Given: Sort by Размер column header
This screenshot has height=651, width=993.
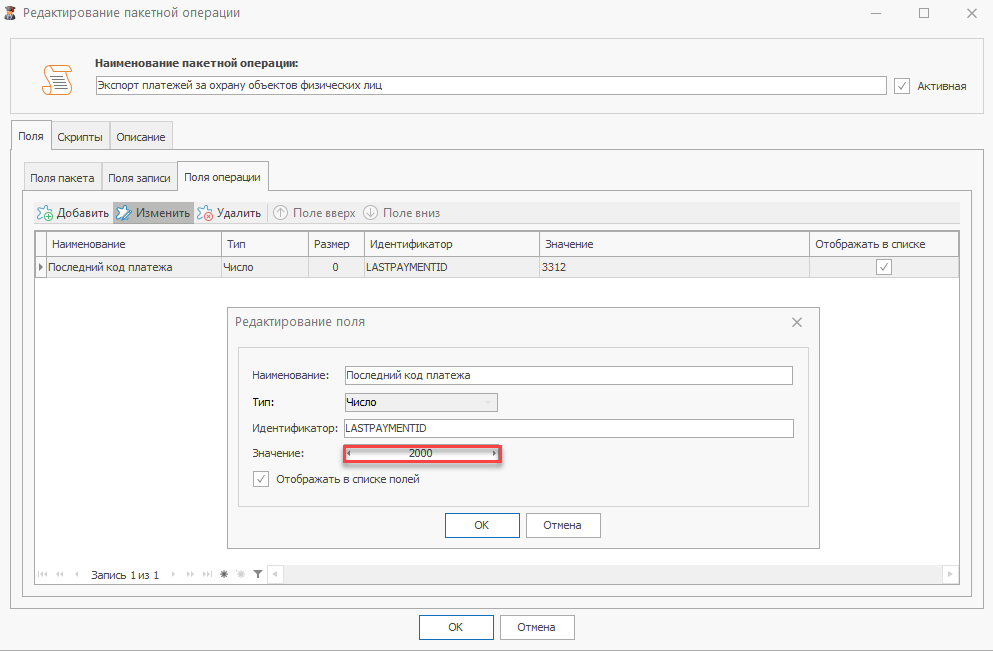Looking at the screenshot, I should pos(336,244).
